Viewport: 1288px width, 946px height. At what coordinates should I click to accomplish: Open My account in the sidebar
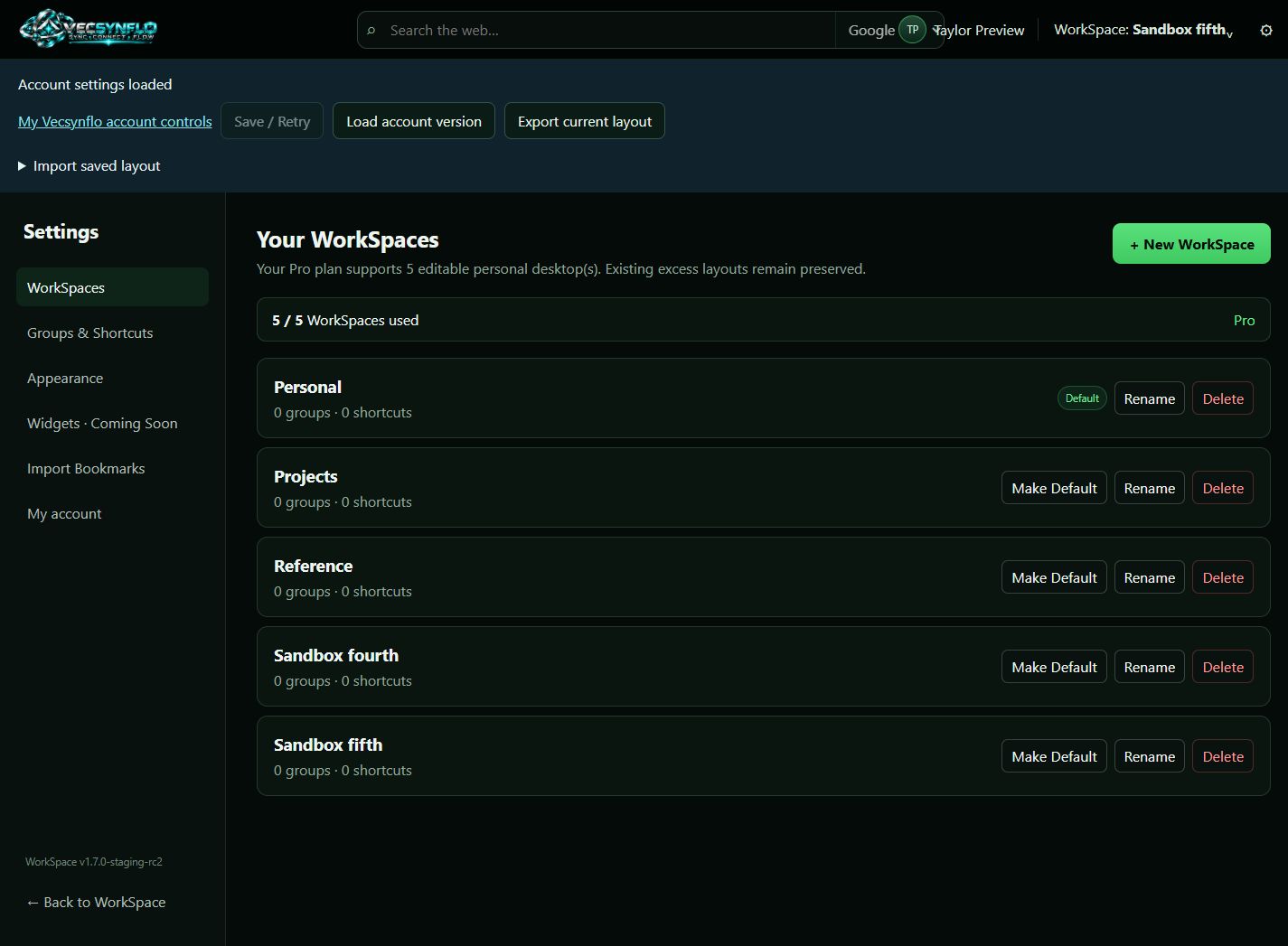112,513
